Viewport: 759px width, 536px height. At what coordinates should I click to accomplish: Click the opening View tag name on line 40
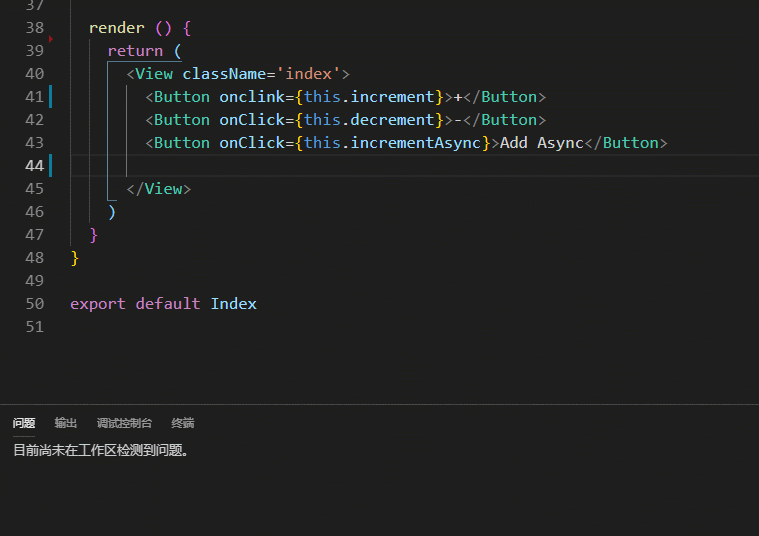click(154, 74)
